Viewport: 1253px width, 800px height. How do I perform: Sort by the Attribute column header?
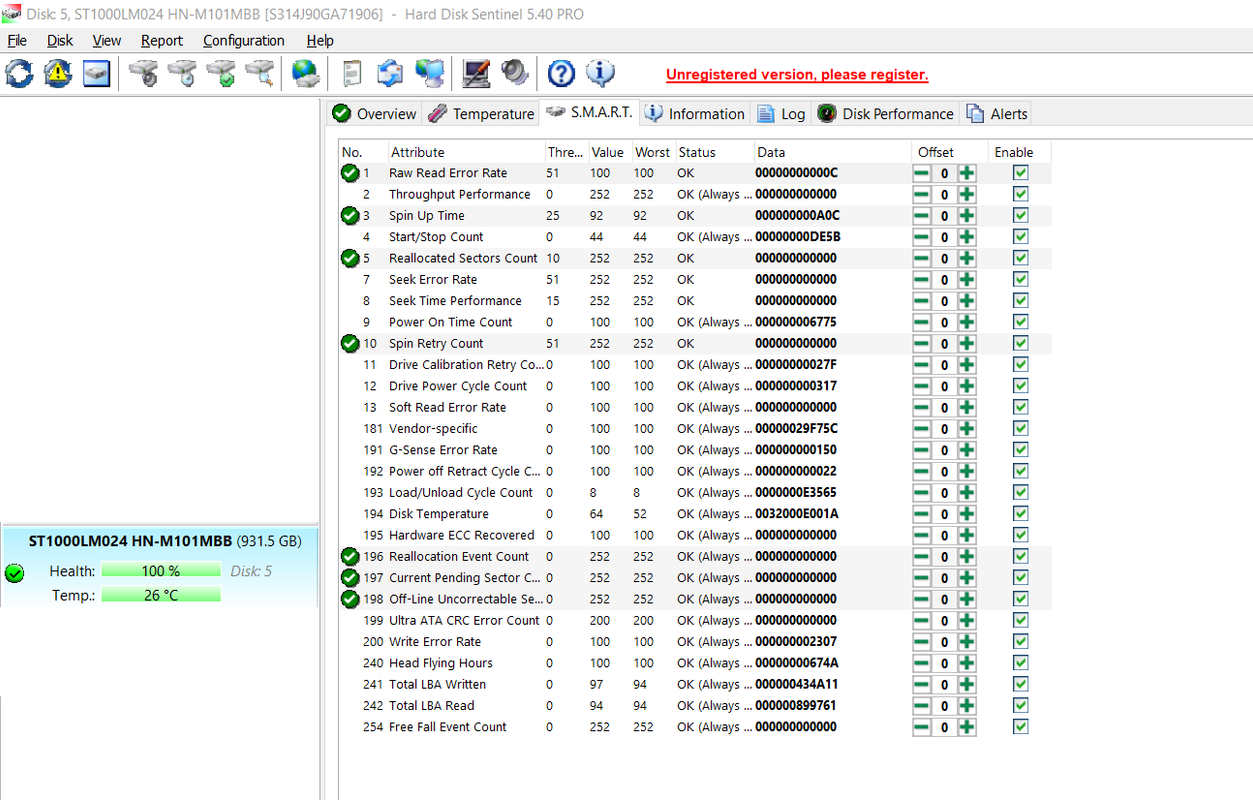tap(465, 152)
